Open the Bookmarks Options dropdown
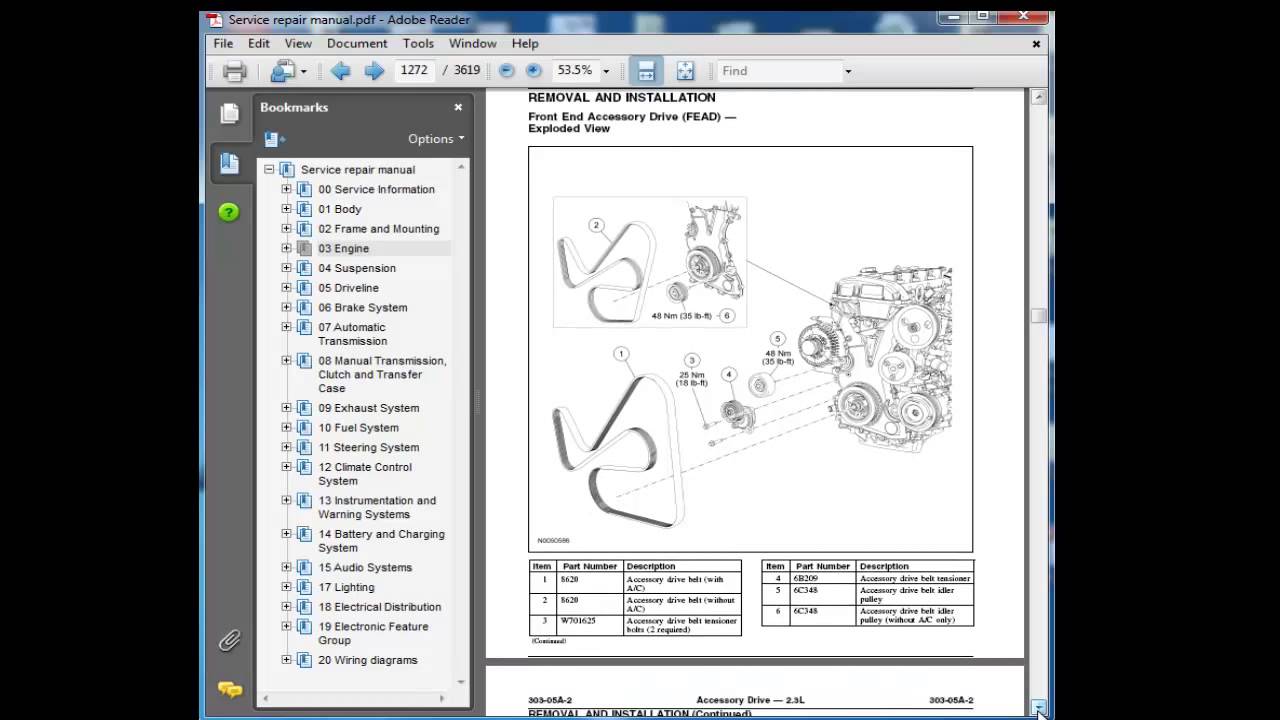Screen dimensions: 1280x720 (x=436, y=139)
